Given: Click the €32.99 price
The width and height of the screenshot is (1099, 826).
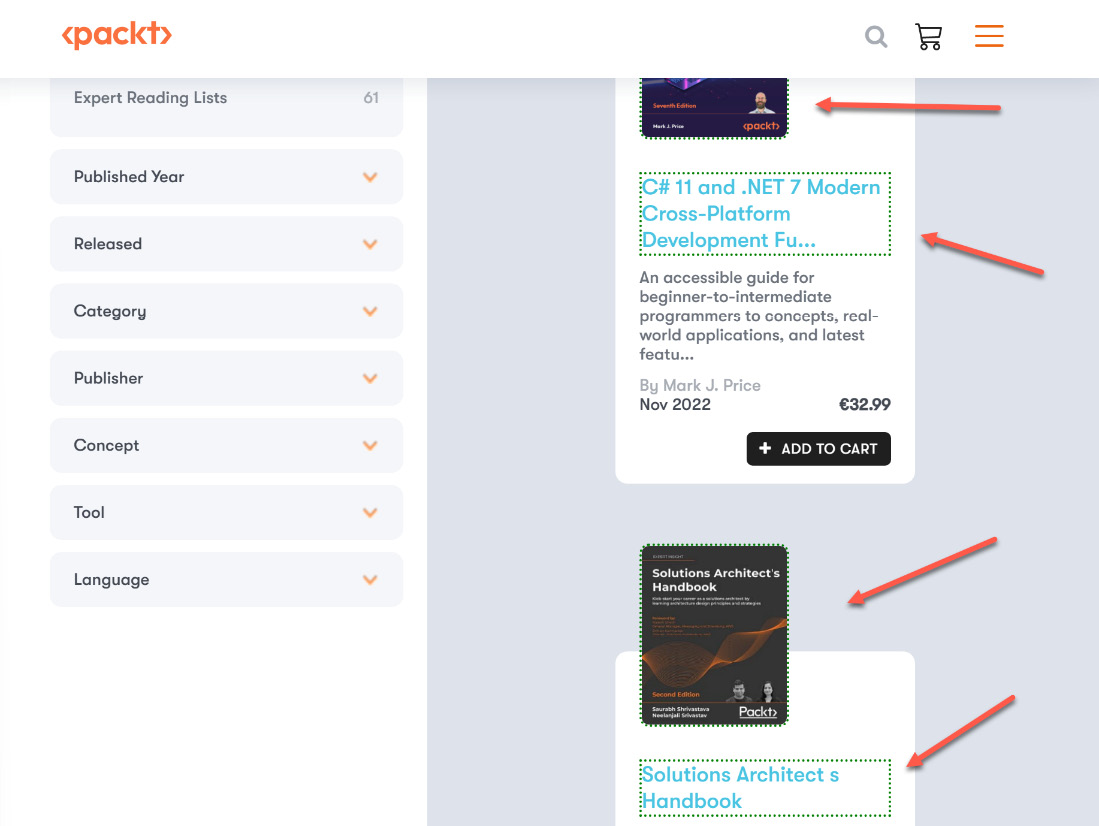Looking at the screenshot, I should click(865, 405).
